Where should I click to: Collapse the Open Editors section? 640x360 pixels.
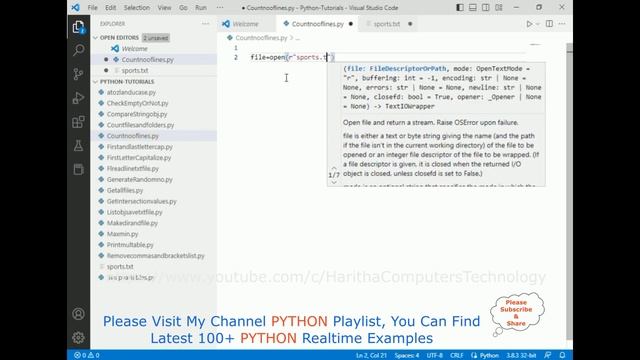pyautogui.click(x=96, y=38)
